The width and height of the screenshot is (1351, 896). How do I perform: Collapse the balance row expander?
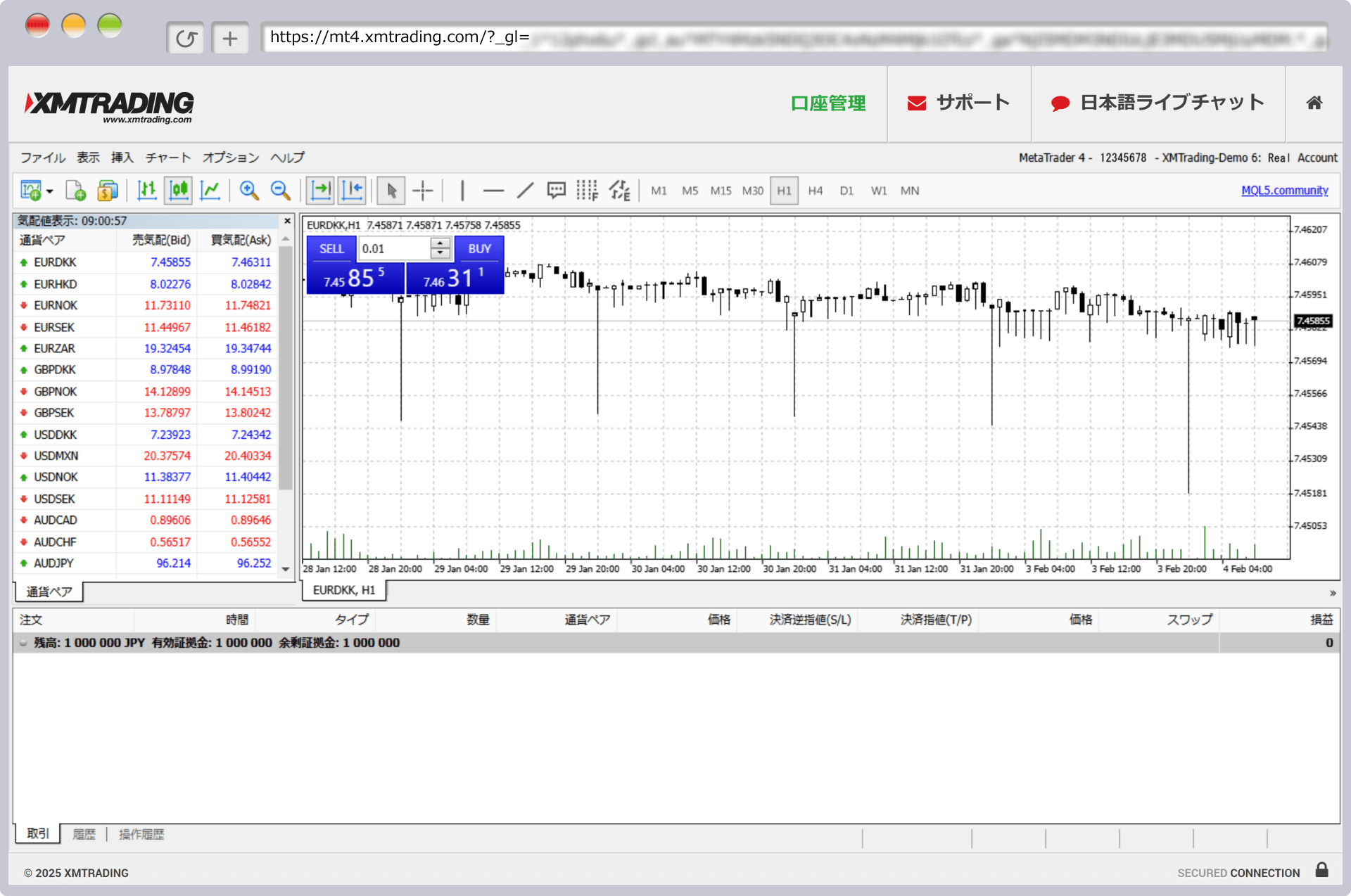click(x=23, y=643)
